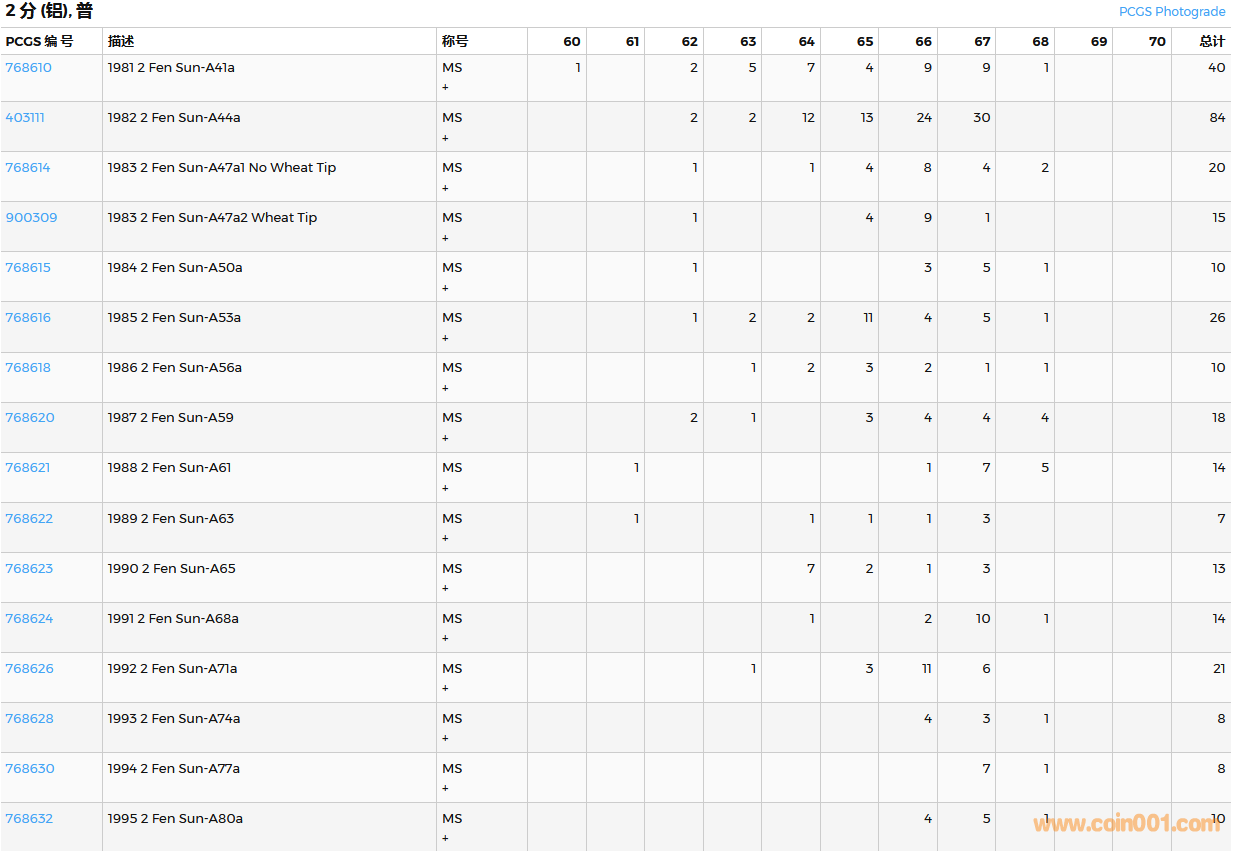Open coin entry 768614
The image size is (1233, 851).
click(x=28, y=168)
